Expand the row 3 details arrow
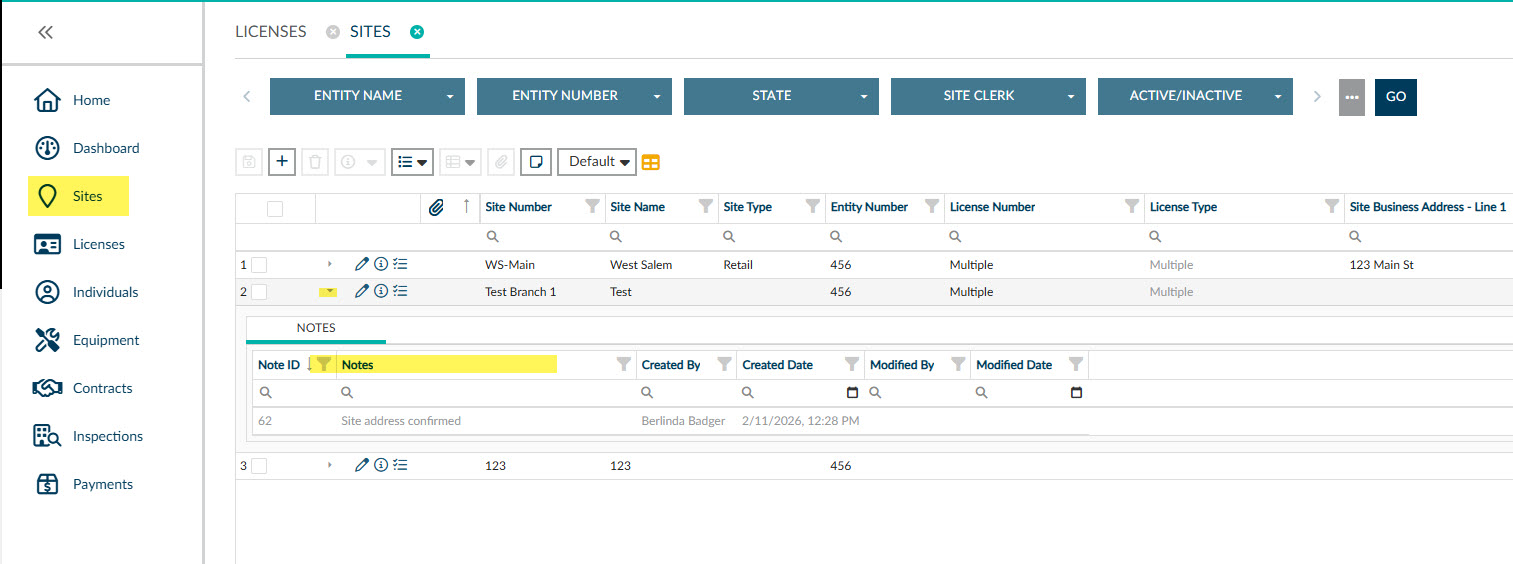The image size is (1513, 564). click(329, 465)
